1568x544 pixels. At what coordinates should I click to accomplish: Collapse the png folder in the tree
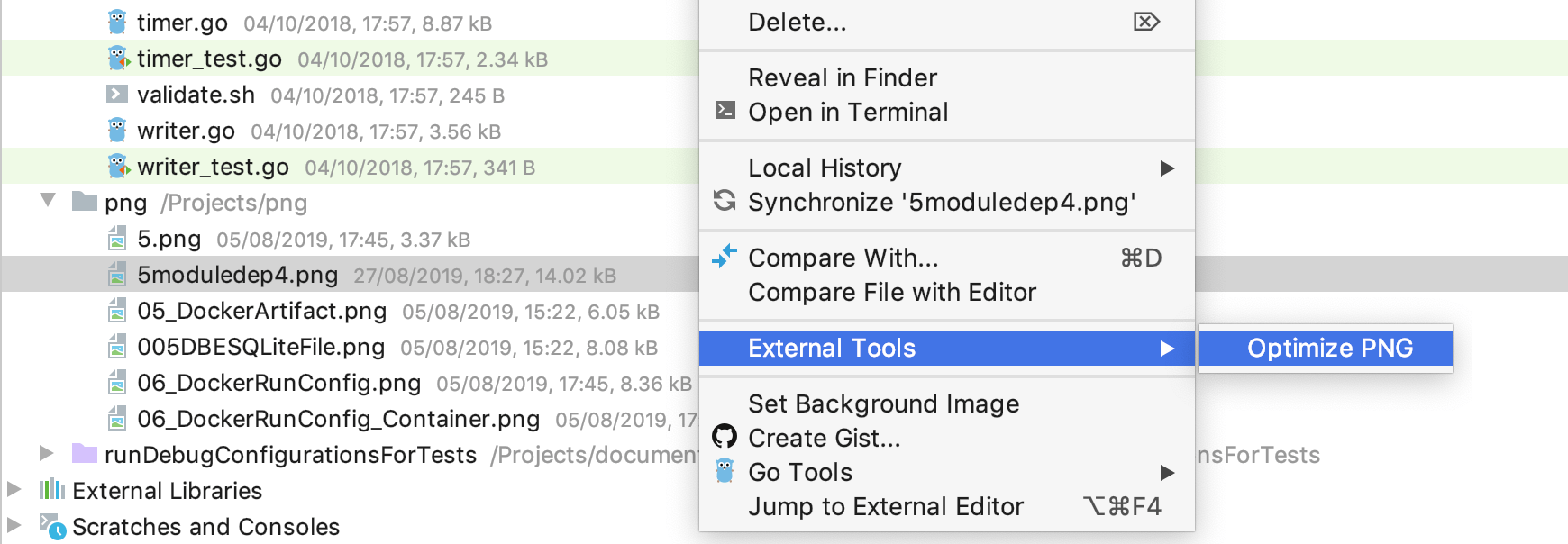(48, 203)
